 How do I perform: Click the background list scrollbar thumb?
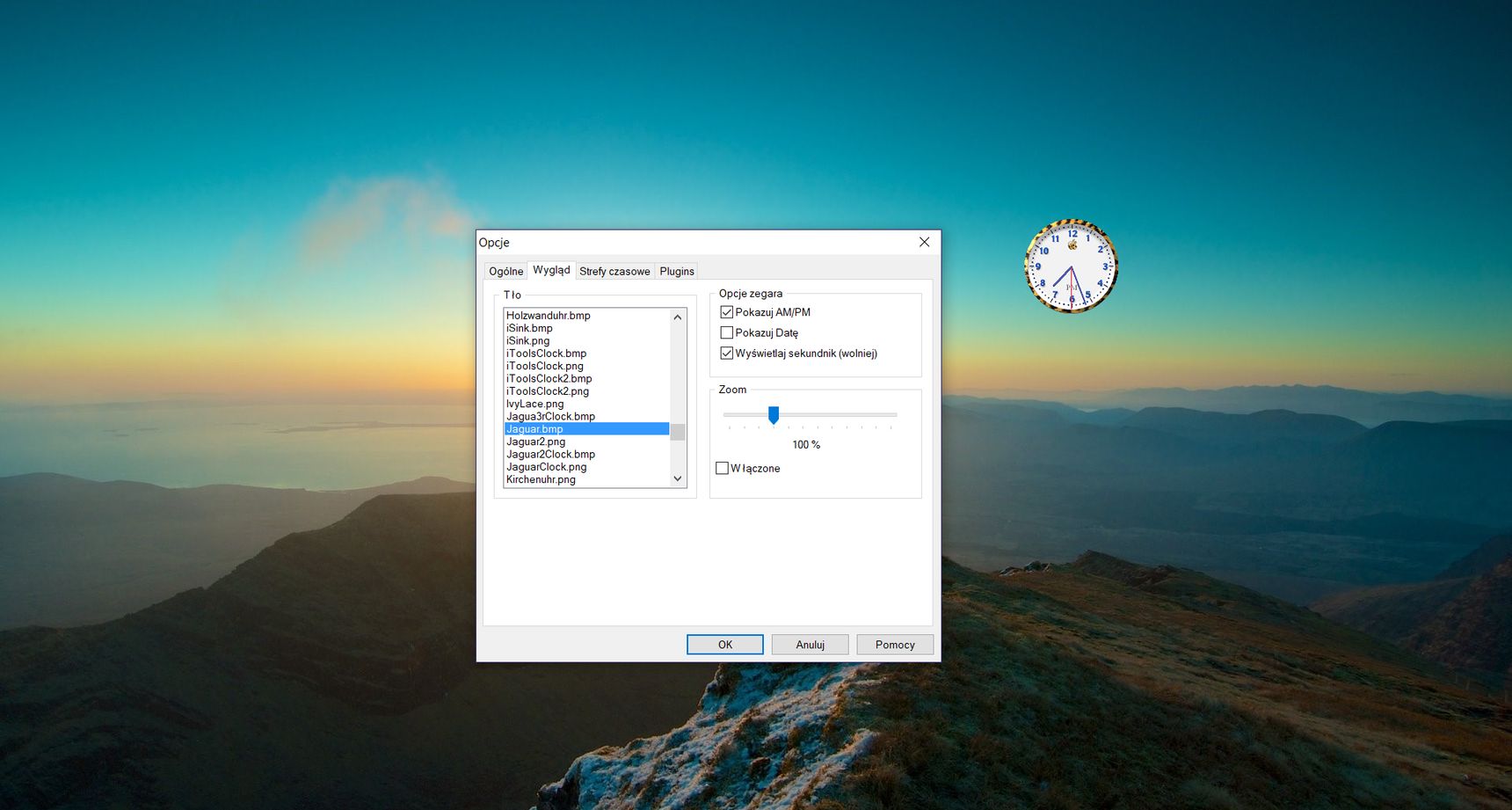(x=678, y=432)
